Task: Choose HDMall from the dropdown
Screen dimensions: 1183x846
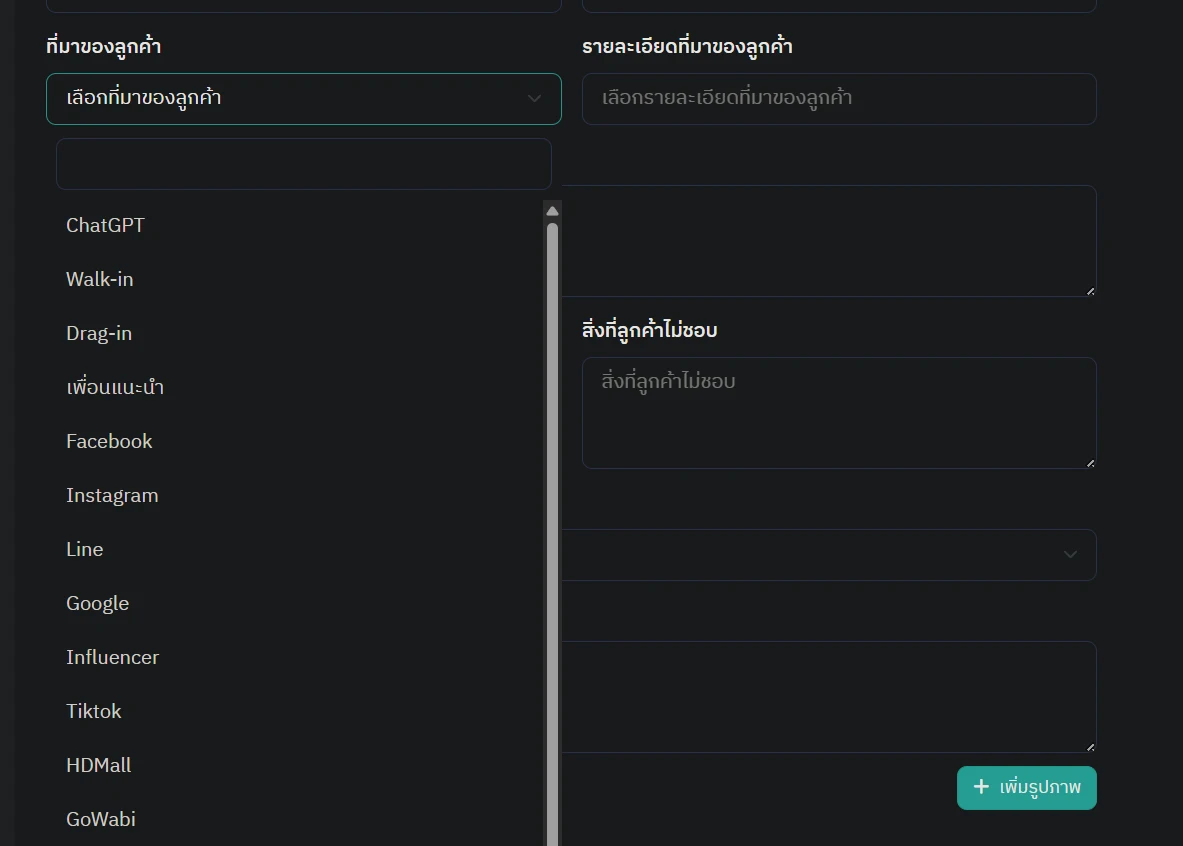Action: coord(98,765)
